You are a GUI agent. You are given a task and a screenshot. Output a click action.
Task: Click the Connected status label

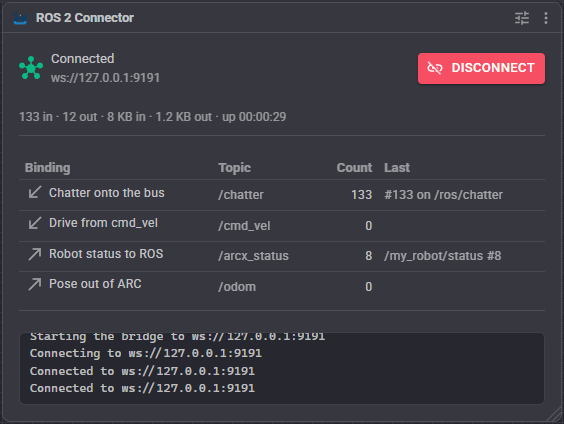tap(82, 59)
